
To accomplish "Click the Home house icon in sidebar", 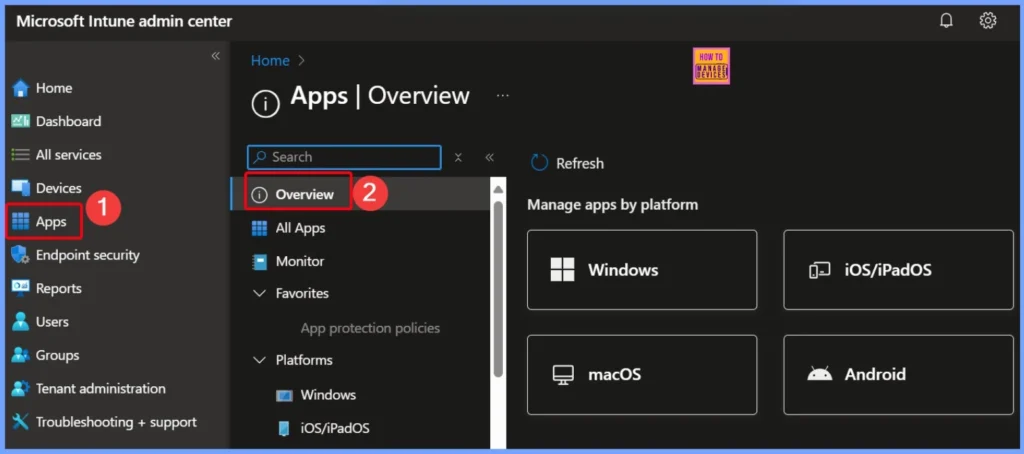I will tap(21, 88).
